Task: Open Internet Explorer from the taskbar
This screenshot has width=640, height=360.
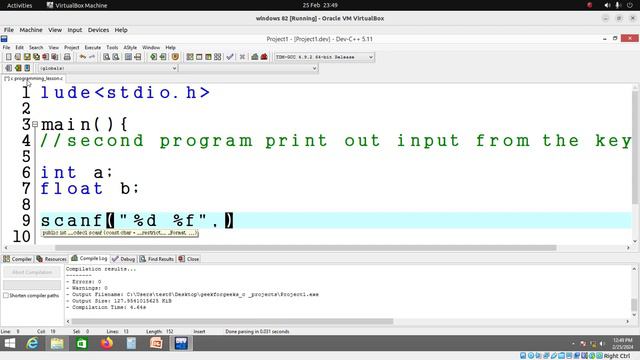Action: click(x=32, y=343)
